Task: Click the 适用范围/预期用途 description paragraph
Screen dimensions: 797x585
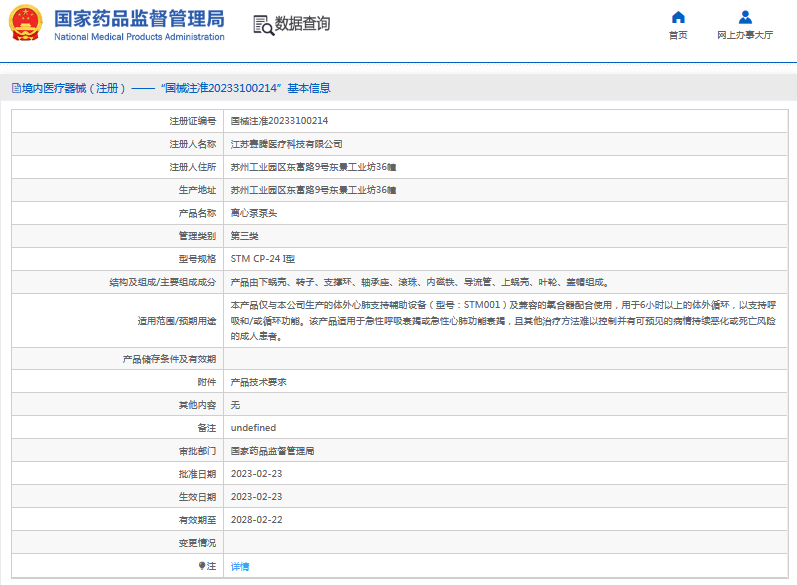Action: [x=503, y=321]
